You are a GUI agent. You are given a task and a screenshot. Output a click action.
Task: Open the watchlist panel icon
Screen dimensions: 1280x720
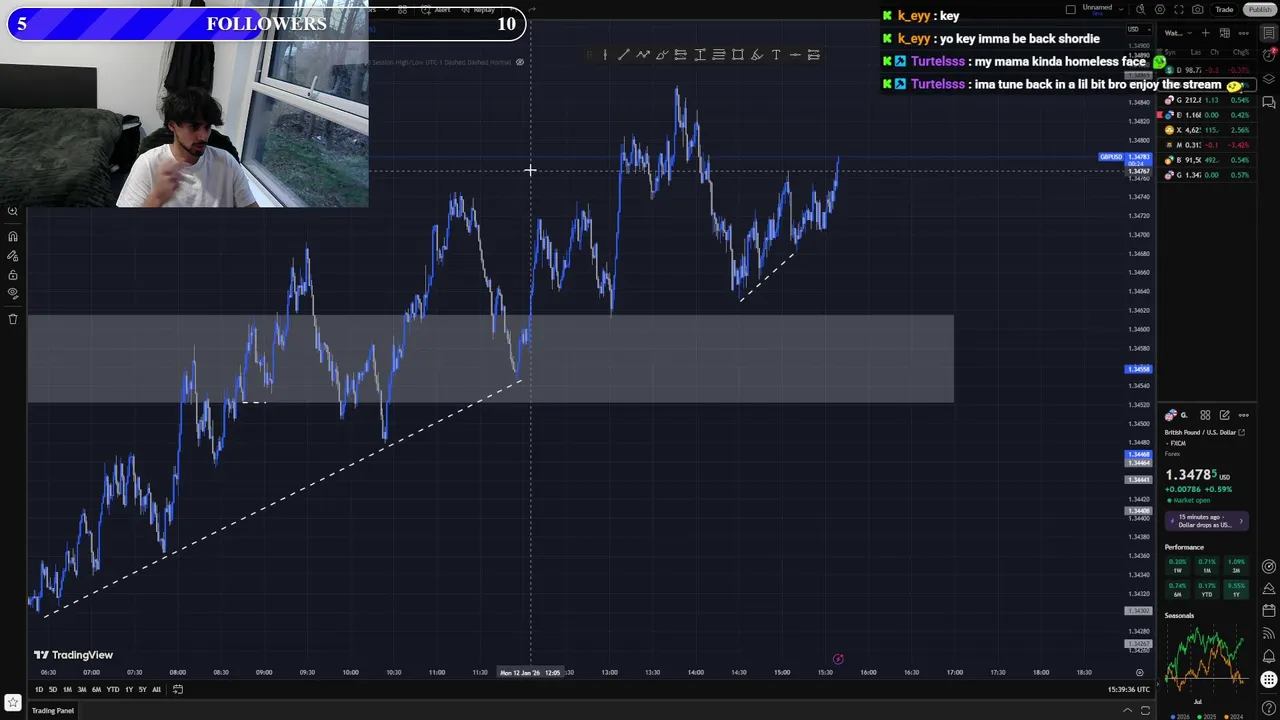click(1269, 33)
